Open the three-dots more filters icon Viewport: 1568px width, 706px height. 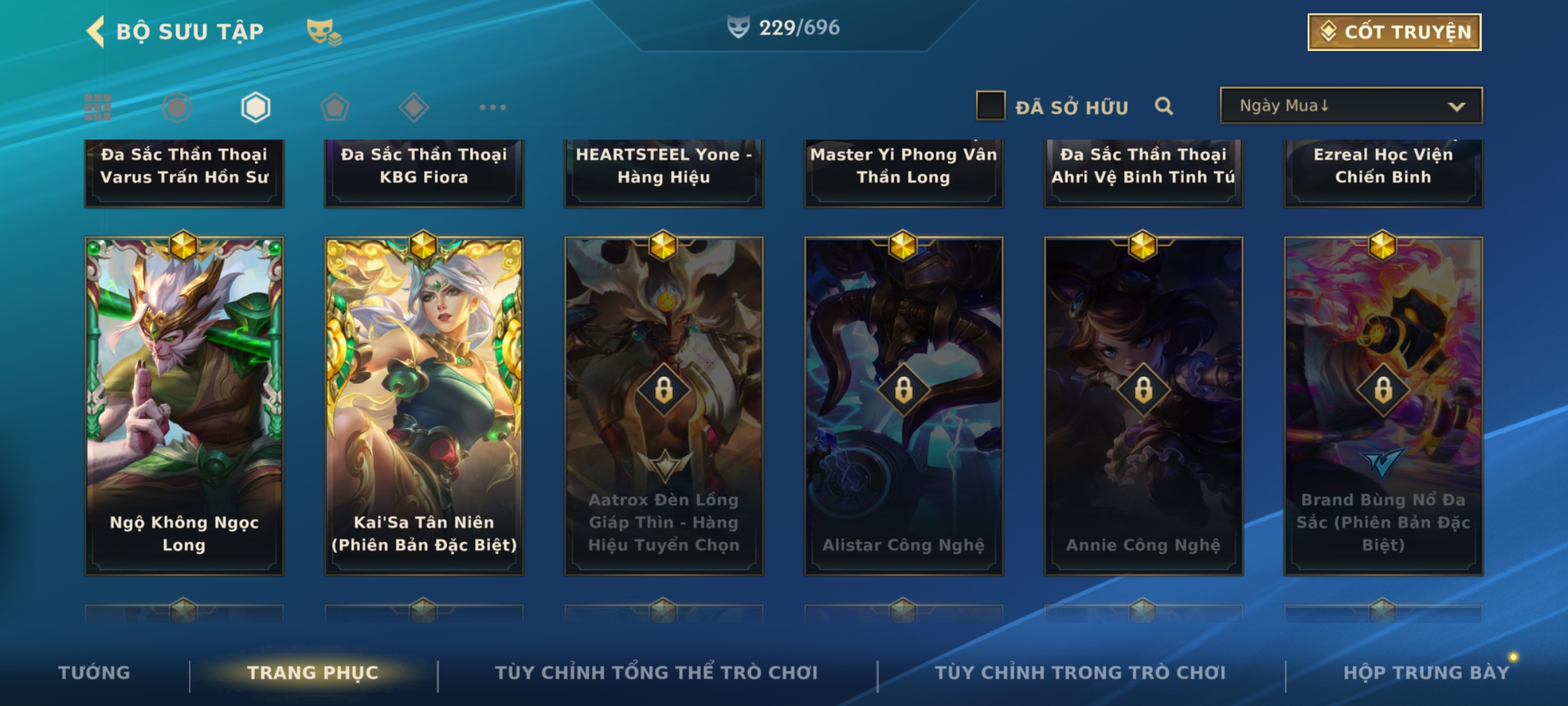(493, 107)
